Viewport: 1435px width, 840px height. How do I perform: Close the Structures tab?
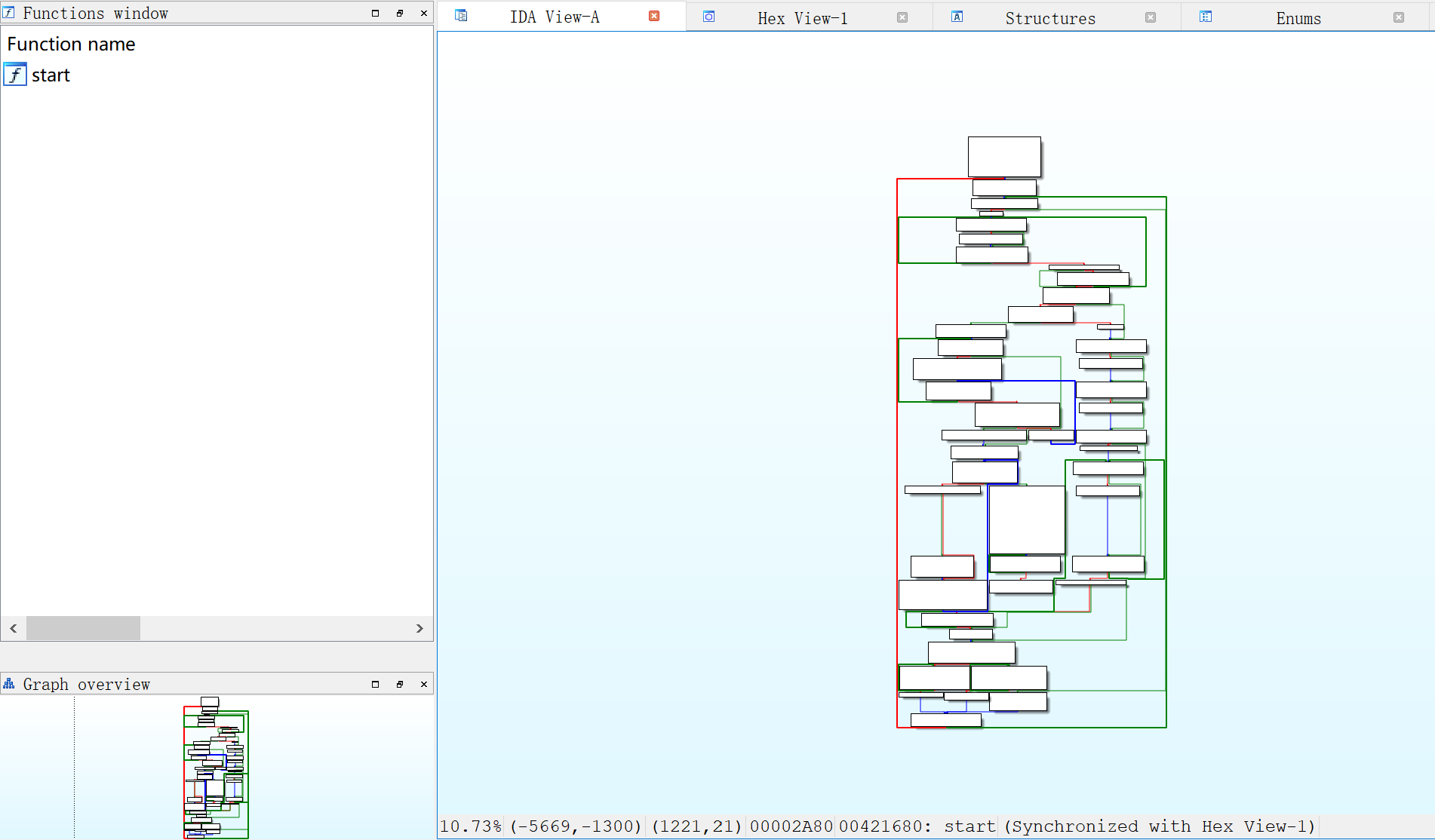[1151, 17]
